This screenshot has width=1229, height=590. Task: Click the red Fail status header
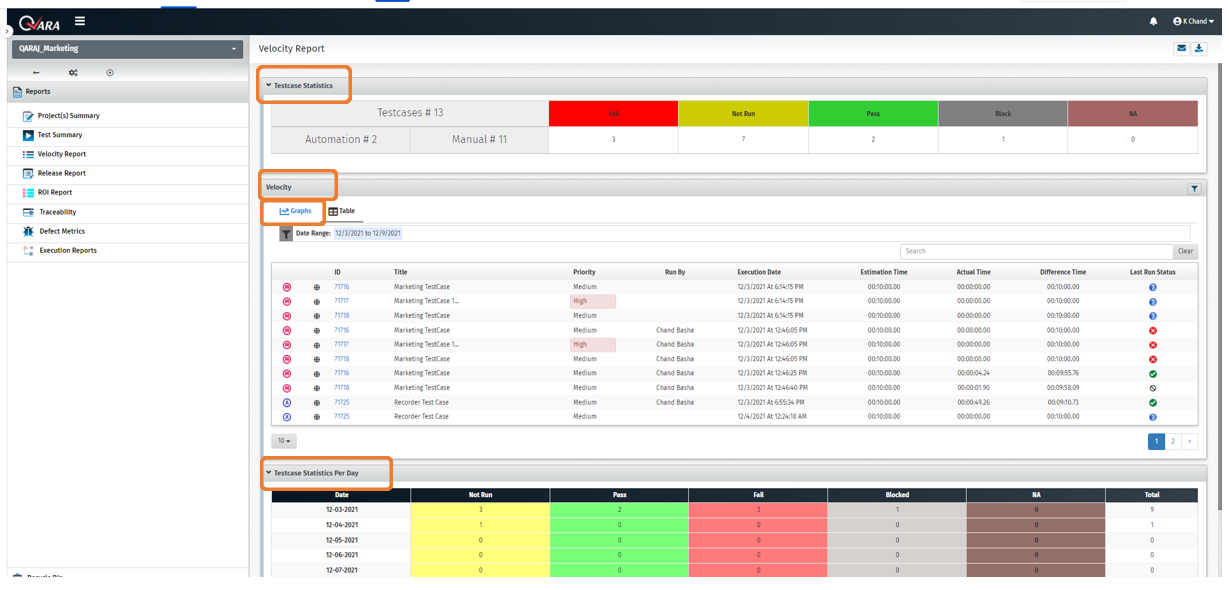pos(613,113)
